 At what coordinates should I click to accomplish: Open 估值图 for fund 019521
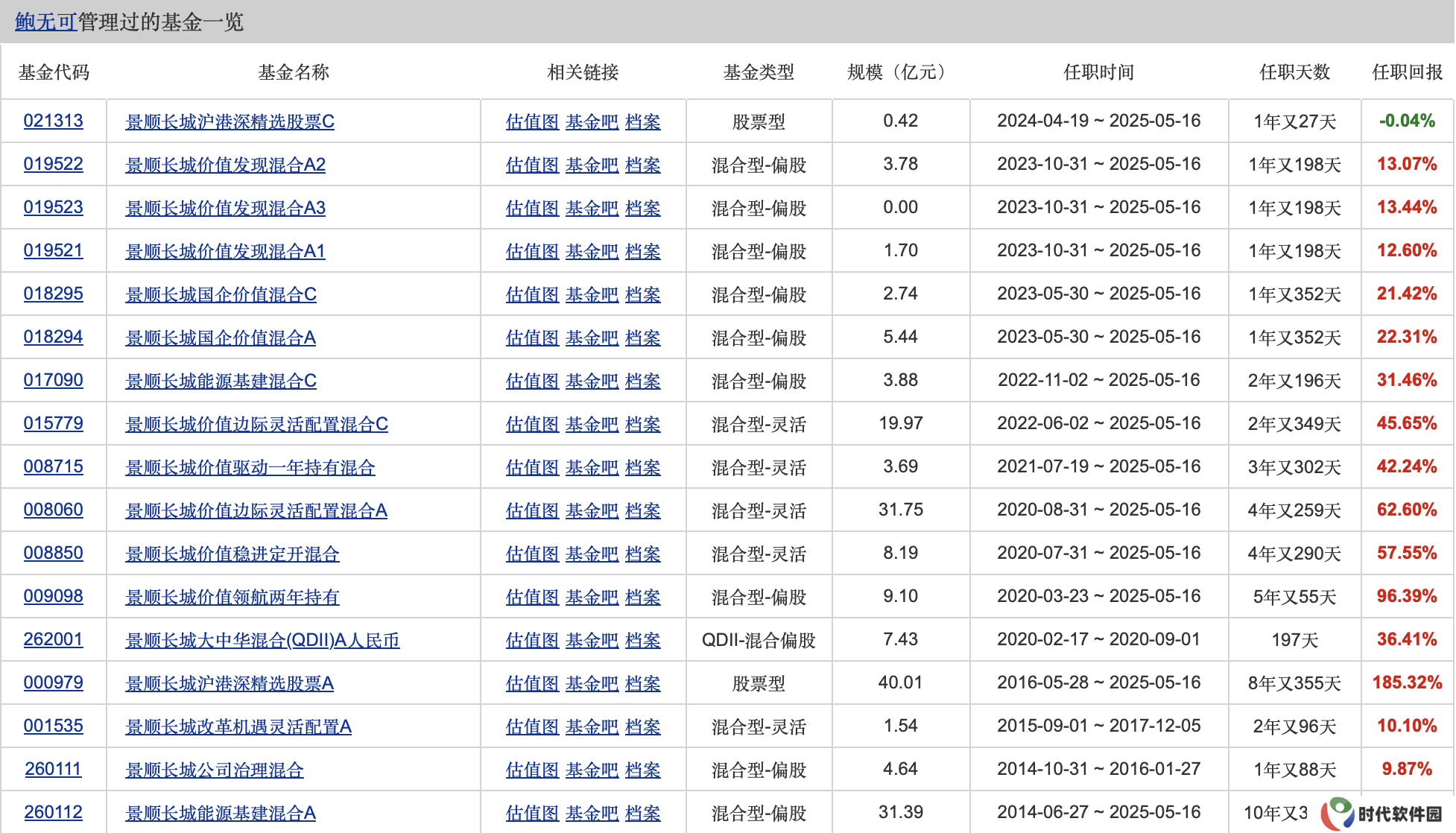tap(533, 251)
